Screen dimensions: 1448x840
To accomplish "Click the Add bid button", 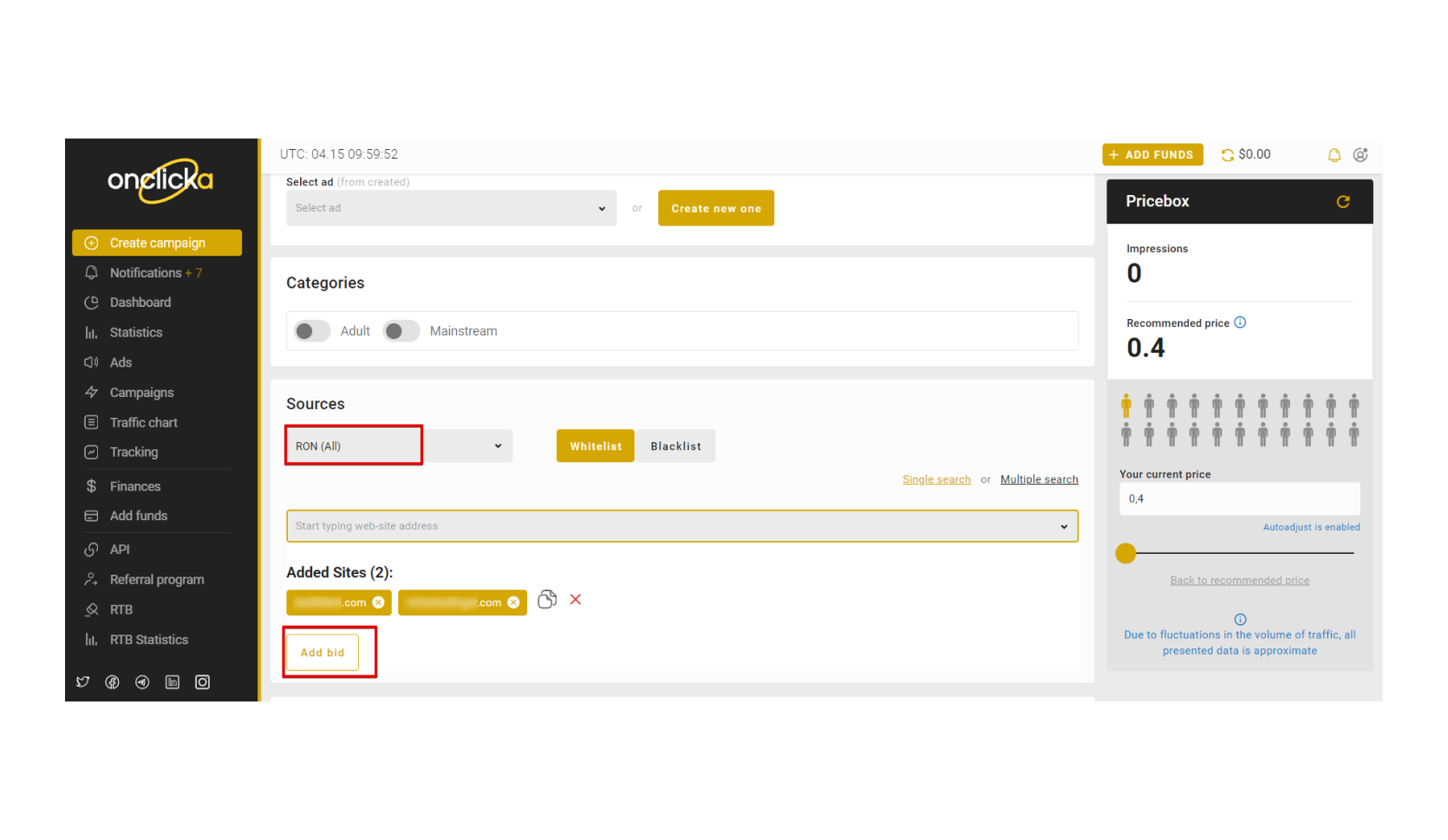I will 323,653.
